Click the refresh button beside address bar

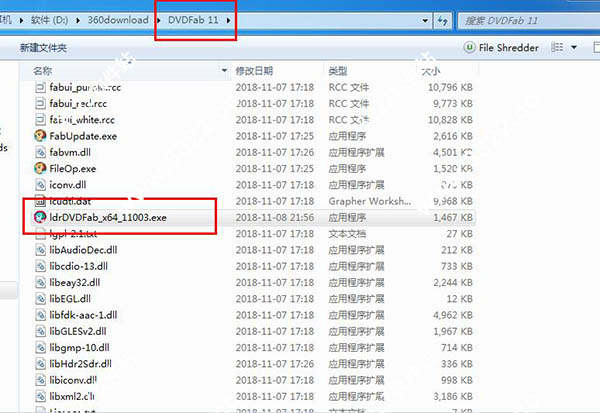tap(443, 20)
